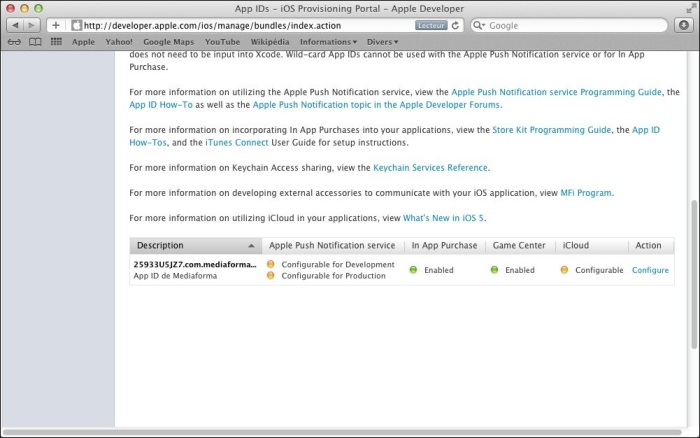Click the 'App ID de Mediaforma' description text

(175, 276)
